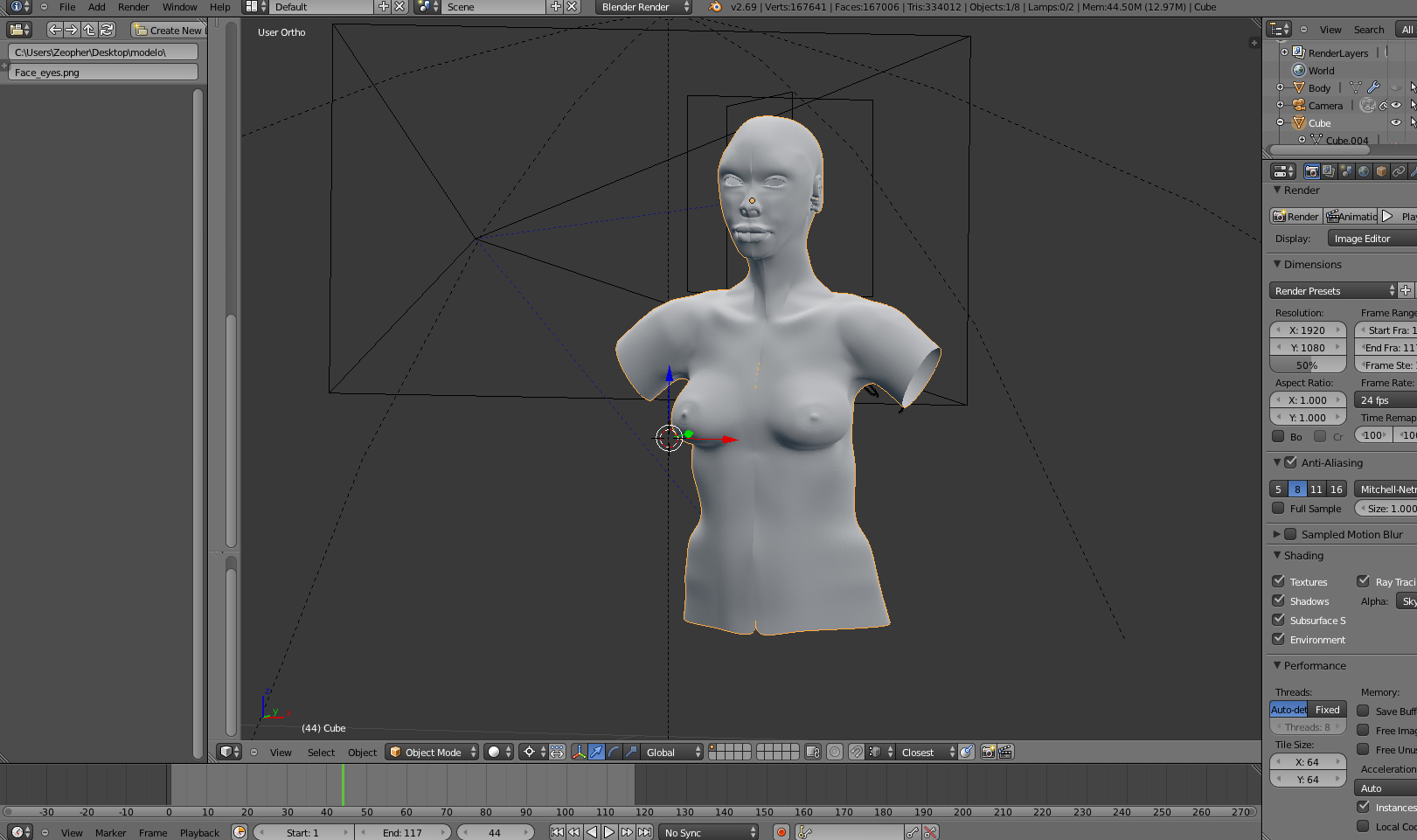
Task: Click the refresh file list icon
Action: click(107, 30)
